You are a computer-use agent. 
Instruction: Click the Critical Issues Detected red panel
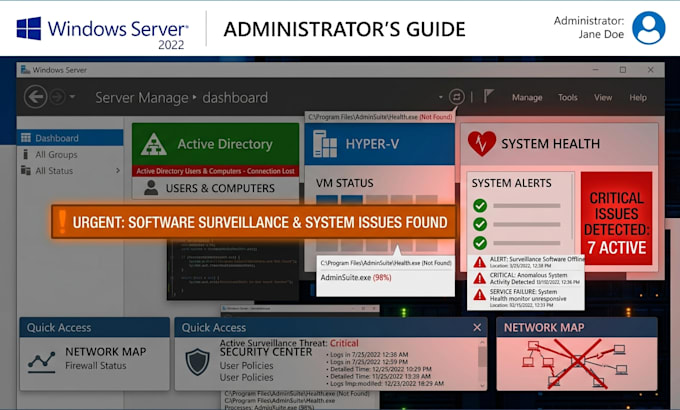coord(616,218)
